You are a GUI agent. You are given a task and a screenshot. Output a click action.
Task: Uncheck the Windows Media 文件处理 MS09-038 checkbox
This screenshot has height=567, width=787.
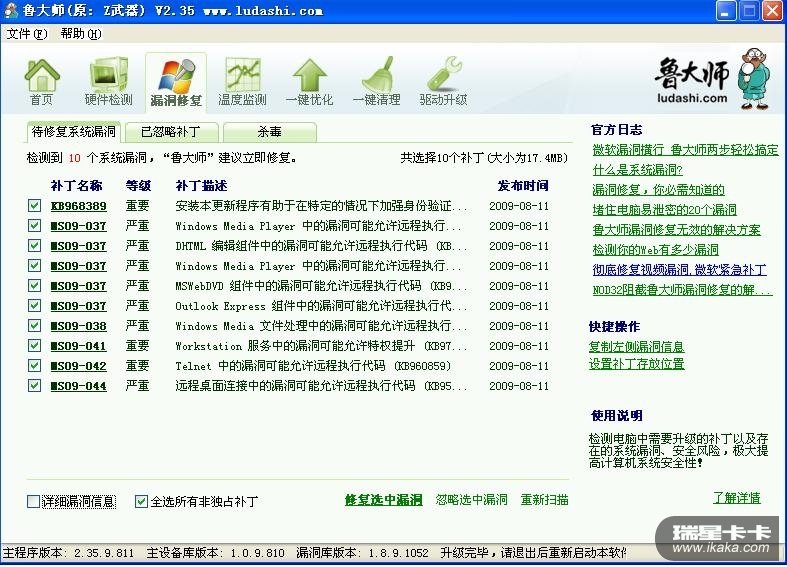34,326
